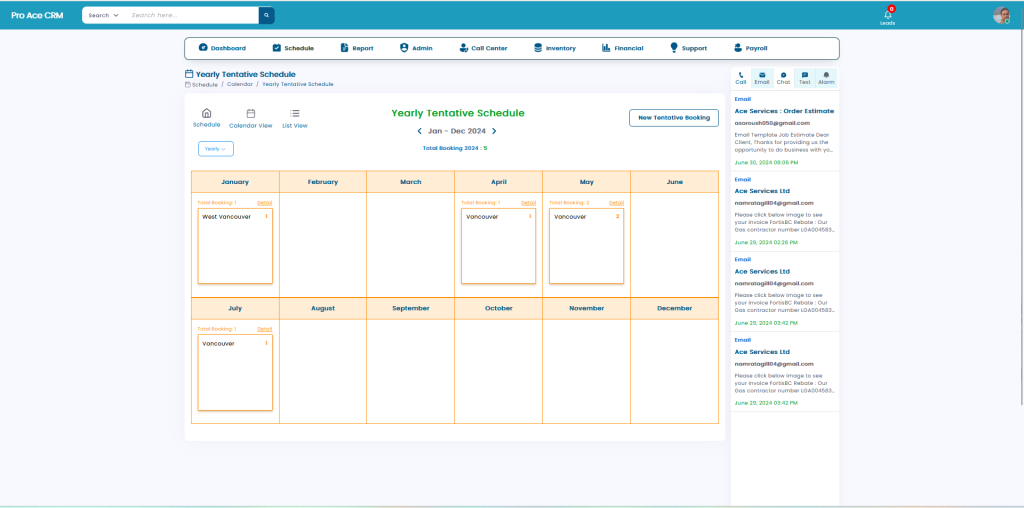Open the Payroll menu
The width and height of the screenshot is (1024, 508).
point(750,48)
